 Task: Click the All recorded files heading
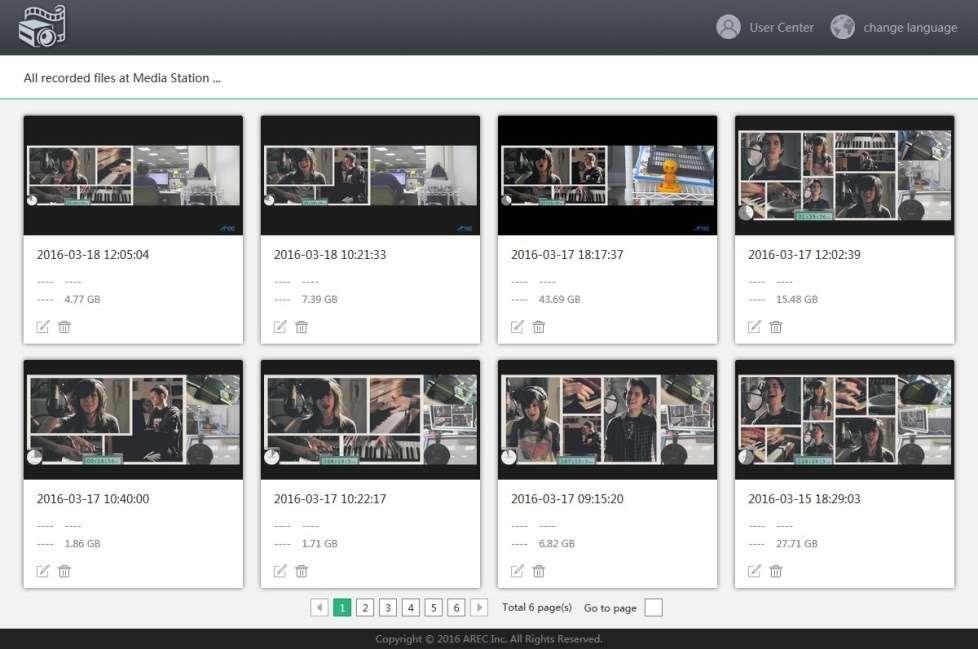(122, 78)
